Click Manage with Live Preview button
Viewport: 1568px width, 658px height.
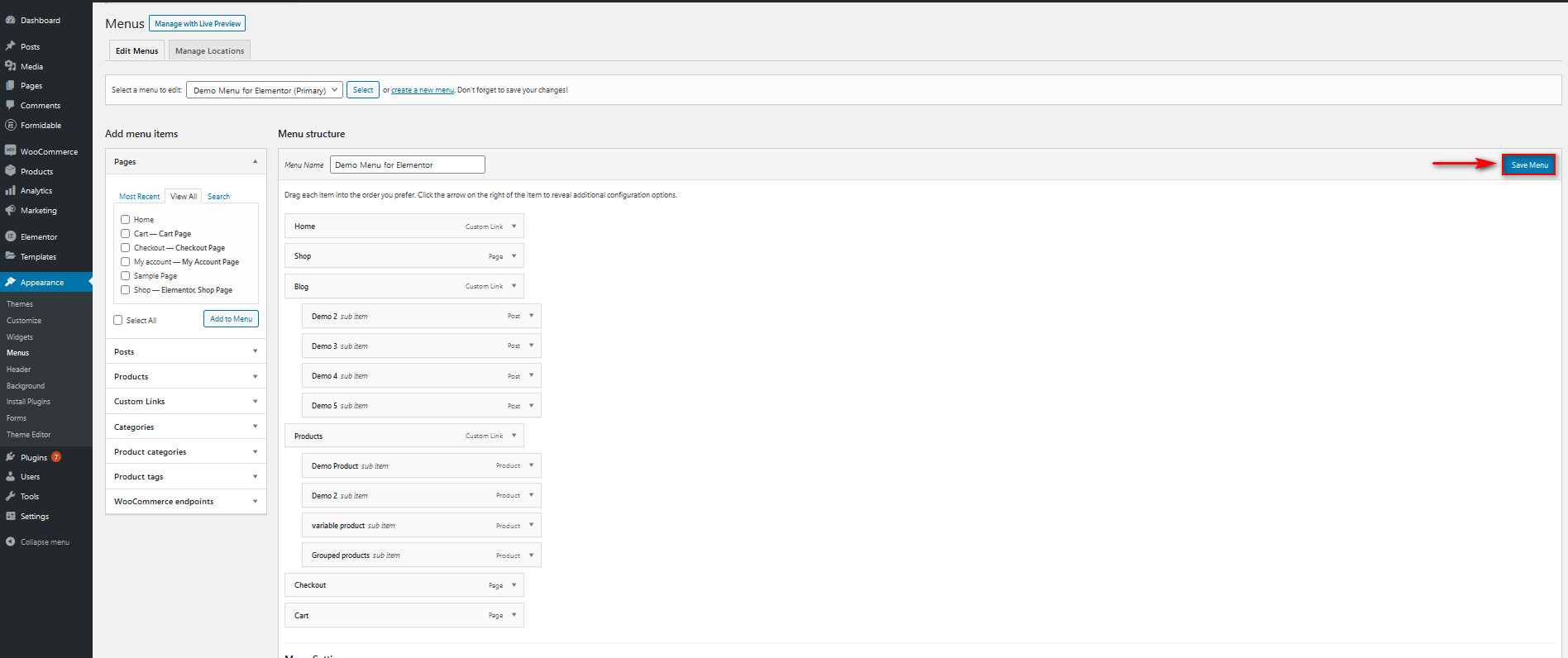198,24
